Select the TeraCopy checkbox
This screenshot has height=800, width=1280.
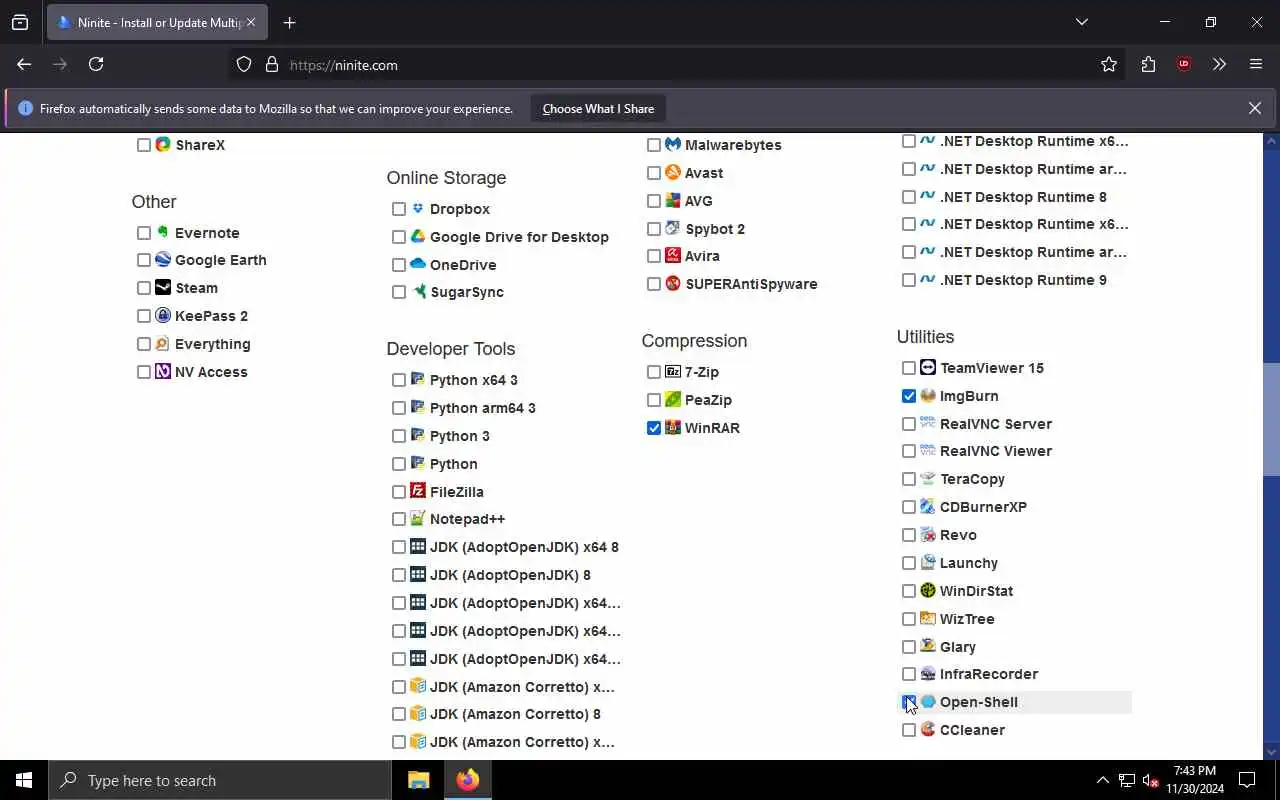909,479
